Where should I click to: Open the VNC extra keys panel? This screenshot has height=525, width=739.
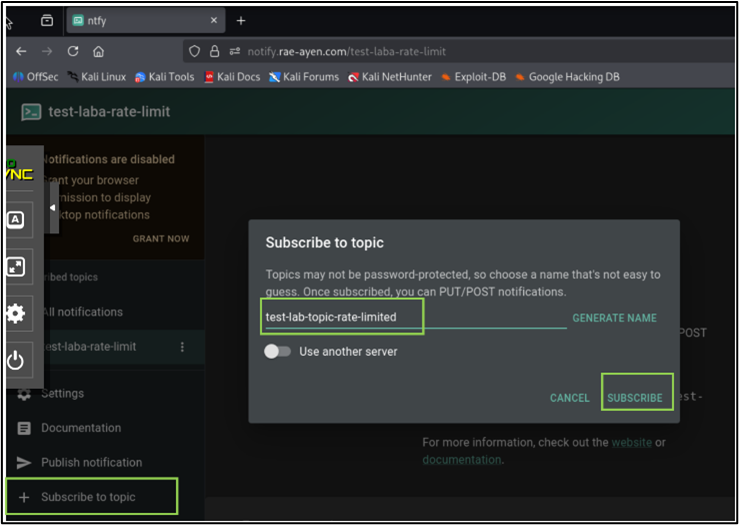[16, 220]
